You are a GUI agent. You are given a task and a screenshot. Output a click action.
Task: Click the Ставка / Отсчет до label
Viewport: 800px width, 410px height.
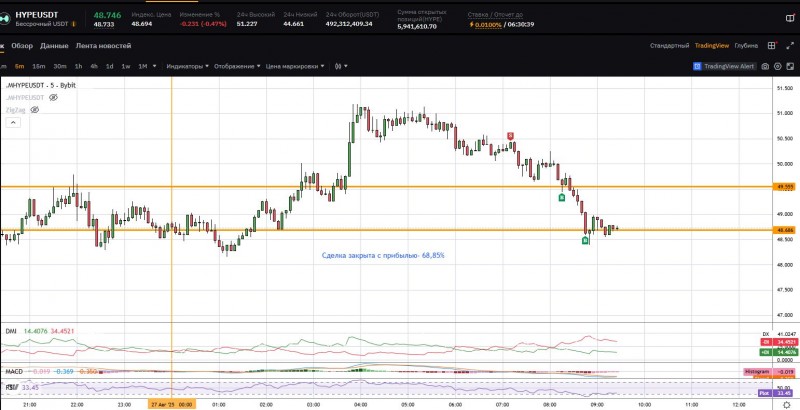495,15
